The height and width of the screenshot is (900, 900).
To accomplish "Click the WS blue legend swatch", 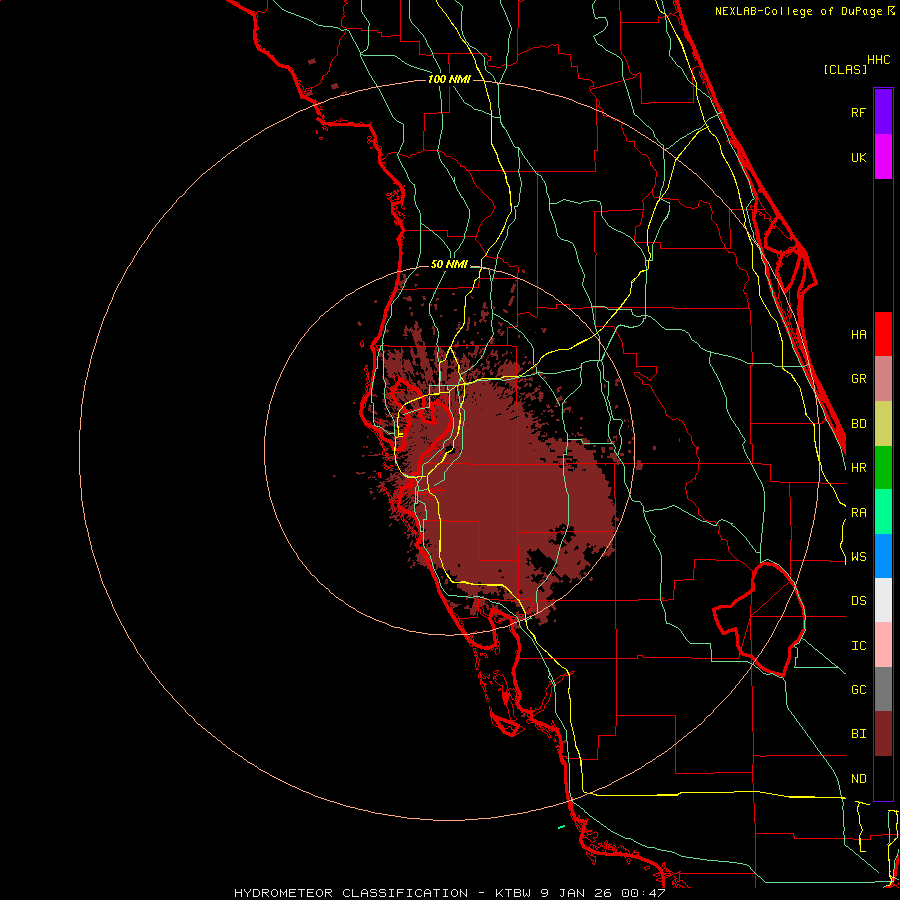I will [x=883, y=556].
